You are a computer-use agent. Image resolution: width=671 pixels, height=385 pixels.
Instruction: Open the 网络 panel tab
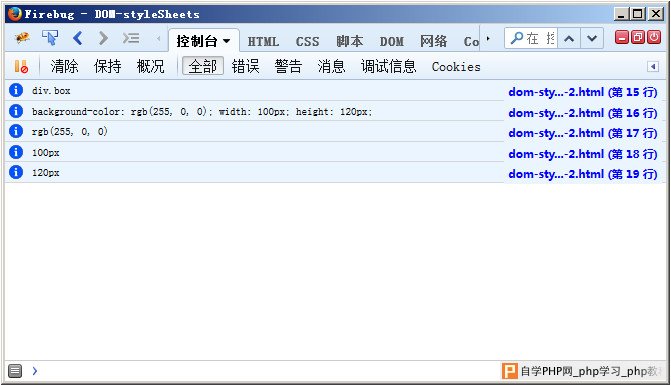pos(433,41)
